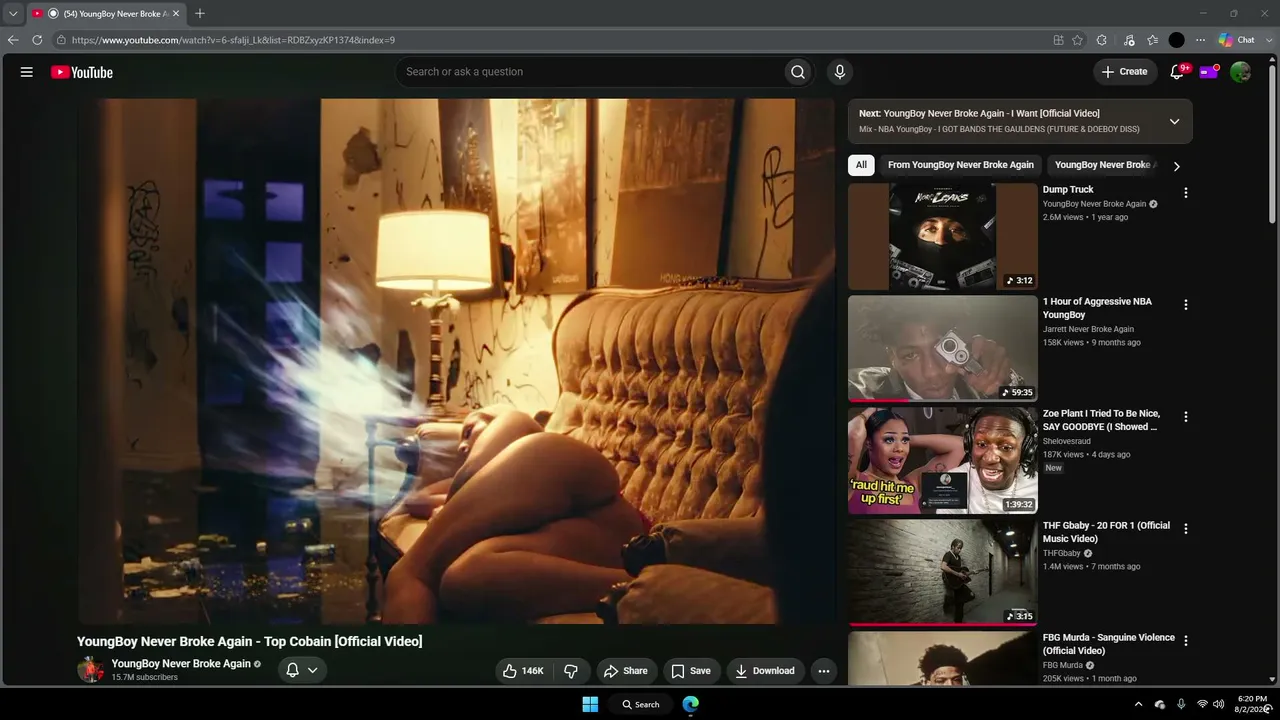Viewport: 1280px width, 720px height.
Task: Open Windows Start menu
Action: coord(590,704)
